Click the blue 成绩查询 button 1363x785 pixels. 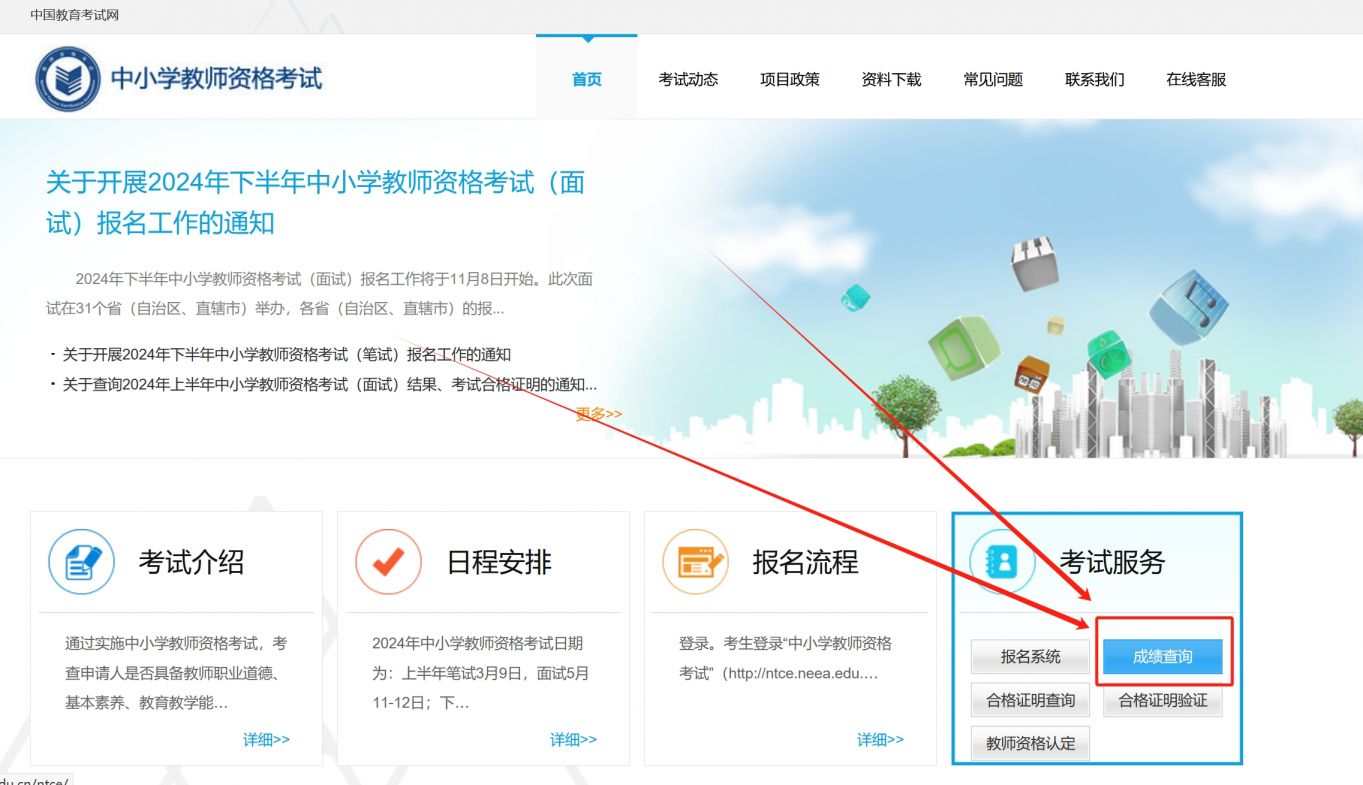[x=1163, y=657]
